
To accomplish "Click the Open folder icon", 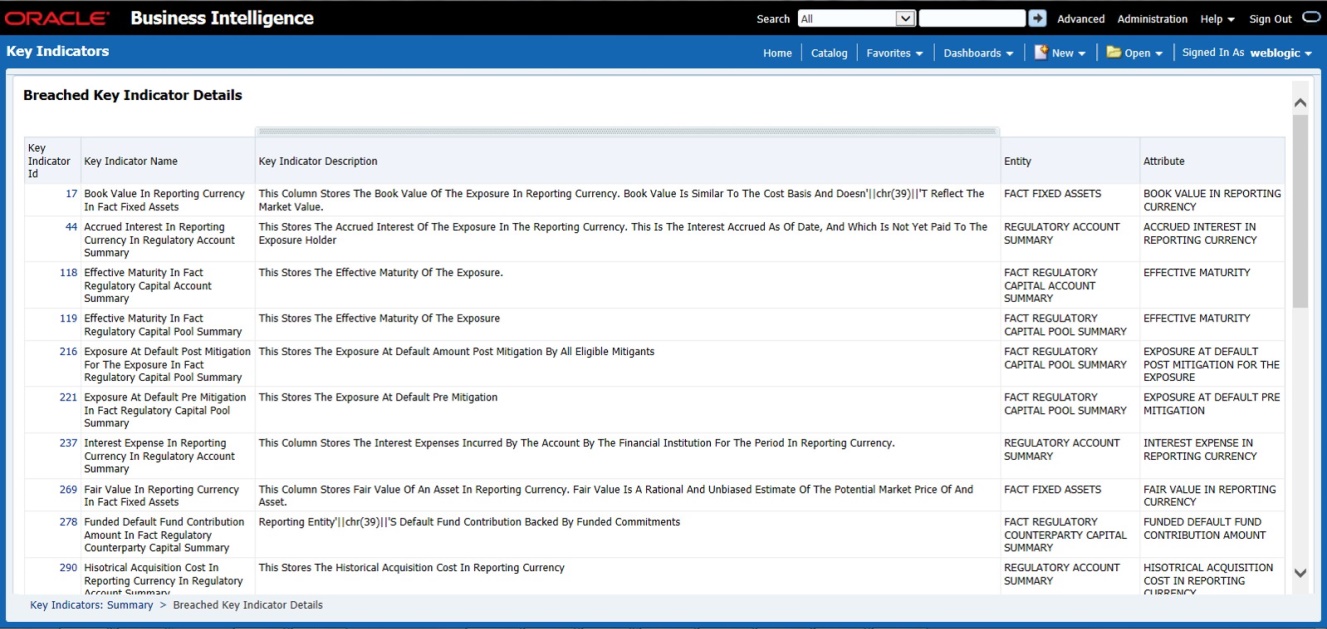I will [x=1114, y=52].
